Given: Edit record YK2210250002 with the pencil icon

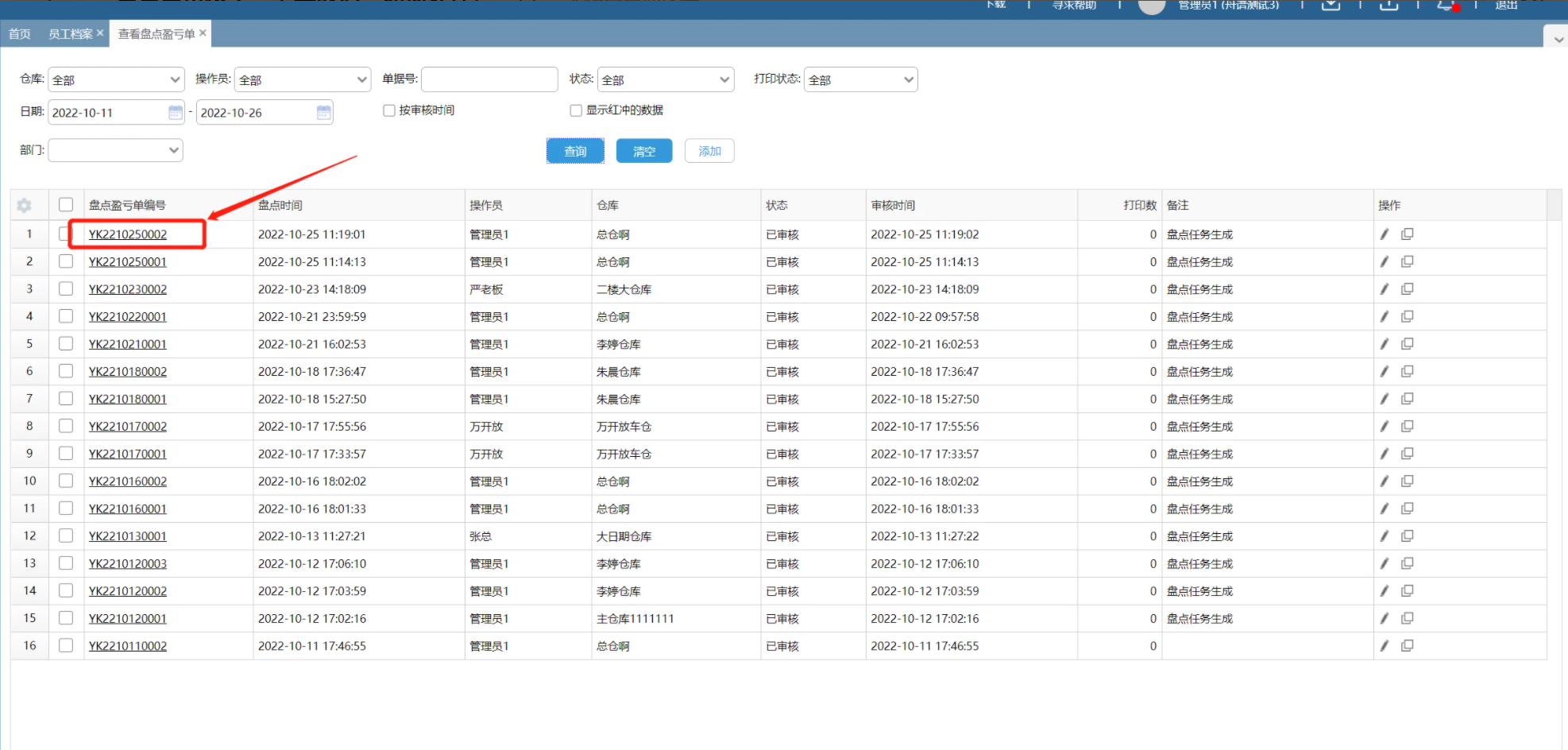Looking at the screenshot, I should 1385,234.
